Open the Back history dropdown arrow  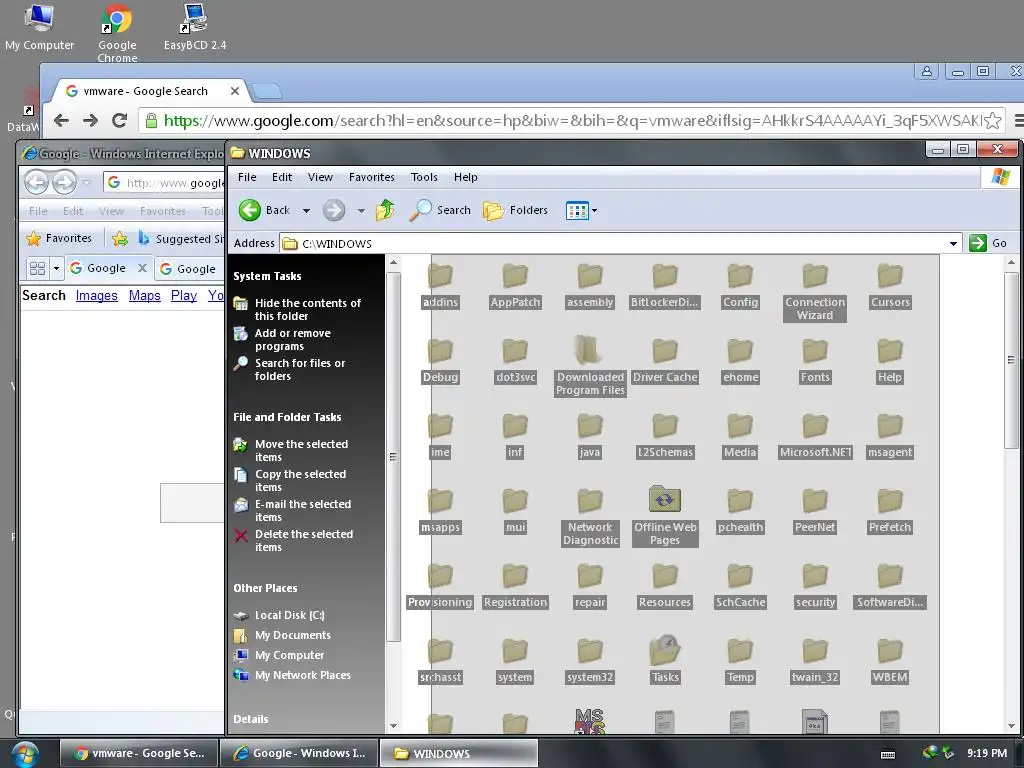pos(306,210)
